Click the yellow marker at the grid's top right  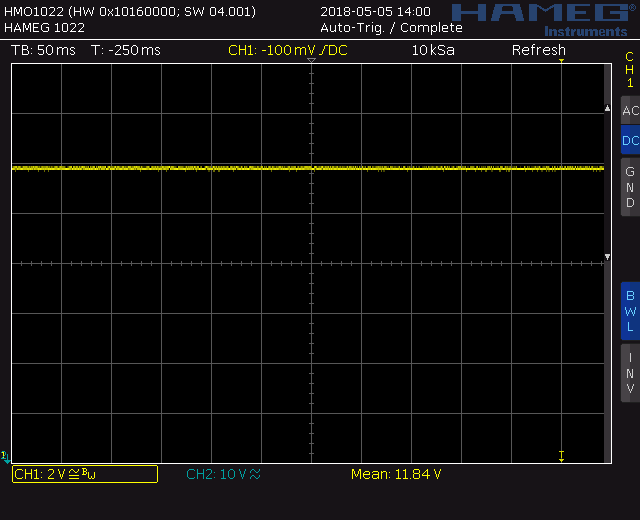click(x=562, y=62)
